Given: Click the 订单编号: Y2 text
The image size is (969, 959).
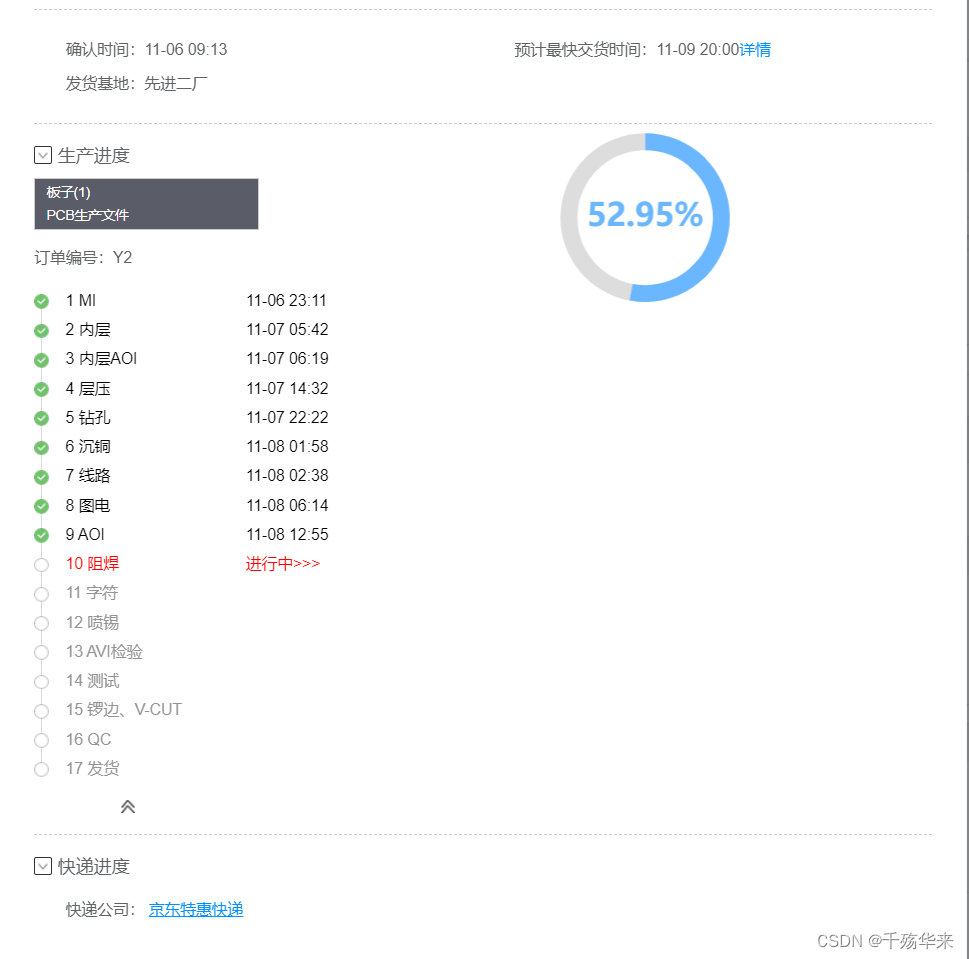Looking at the screenshot, I should (83, 257).
